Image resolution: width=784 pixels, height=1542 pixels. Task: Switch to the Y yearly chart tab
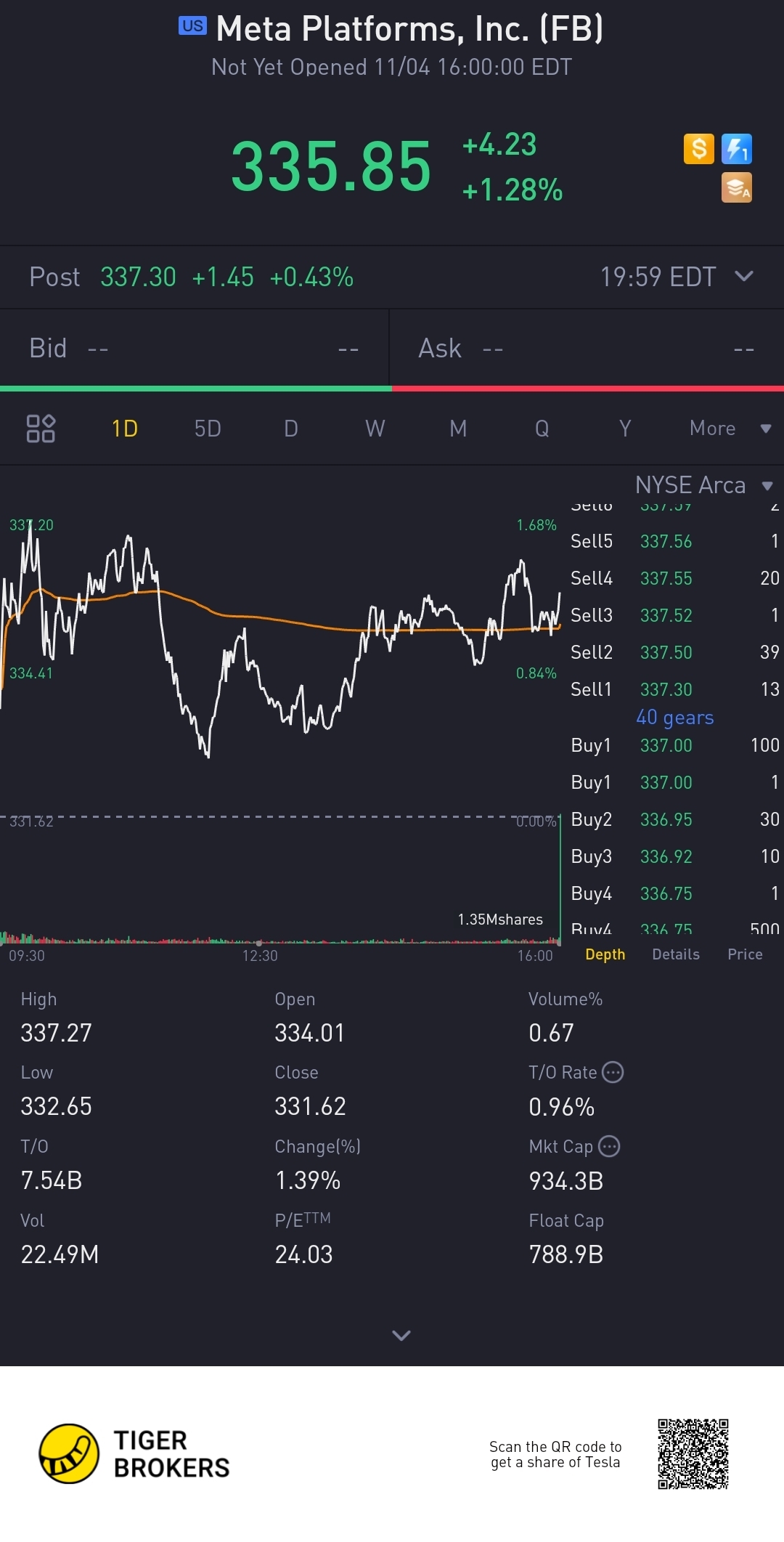[x=625, y=429]
